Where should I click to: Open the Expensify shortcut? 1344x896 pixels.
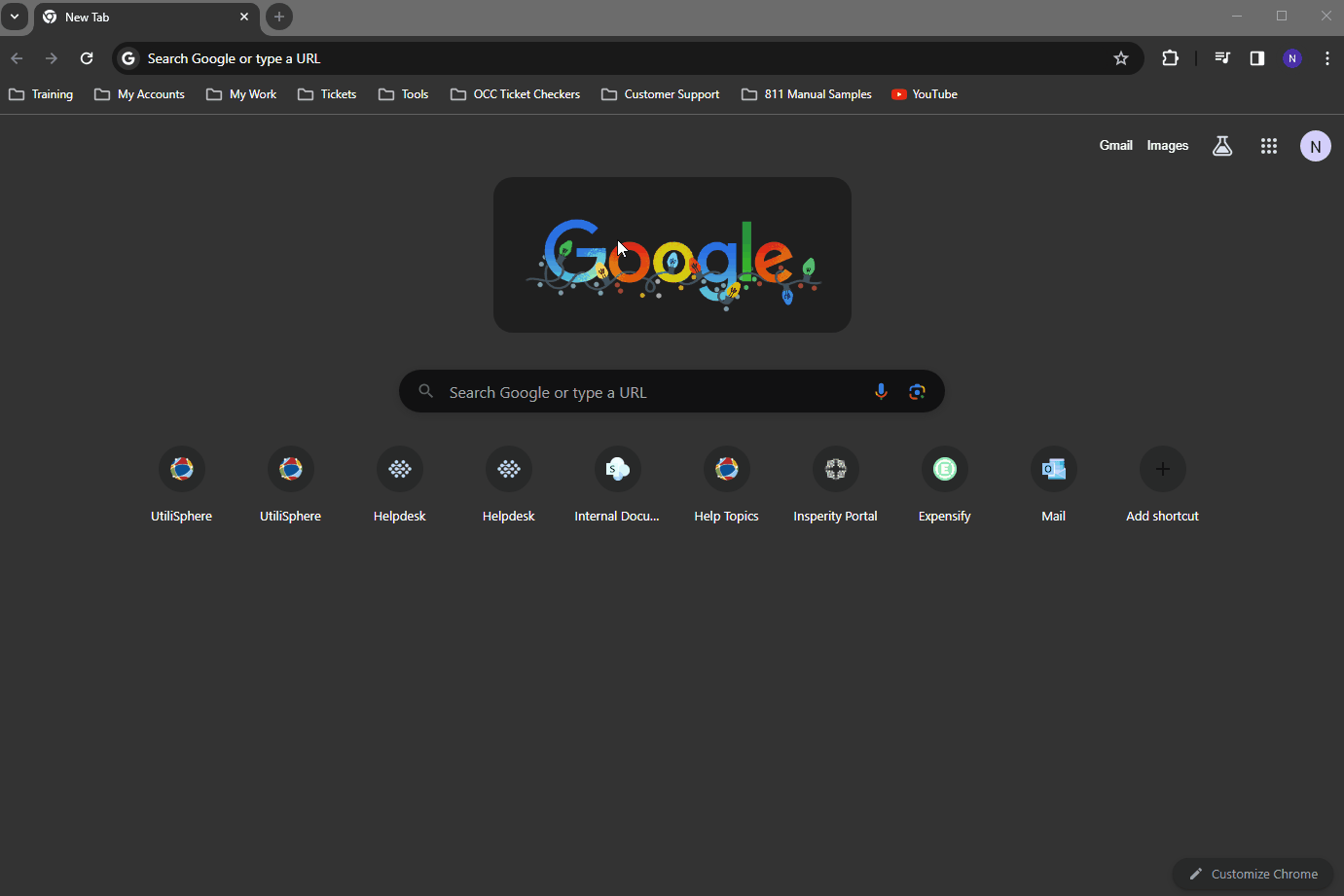[944, 485]
